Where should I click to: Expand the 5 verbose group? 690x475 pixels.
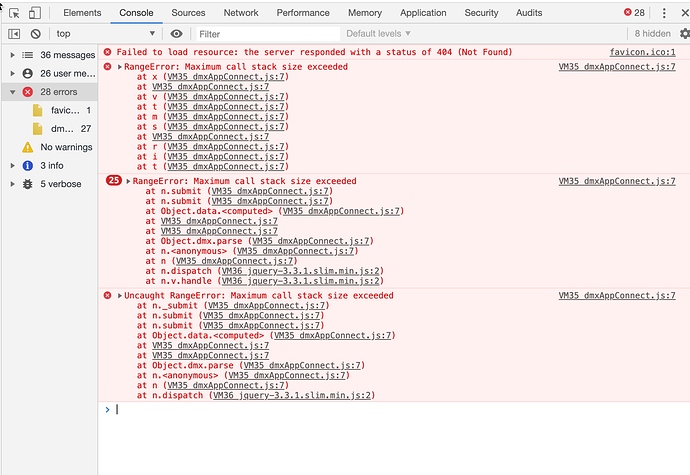click(x=11, y=184)
